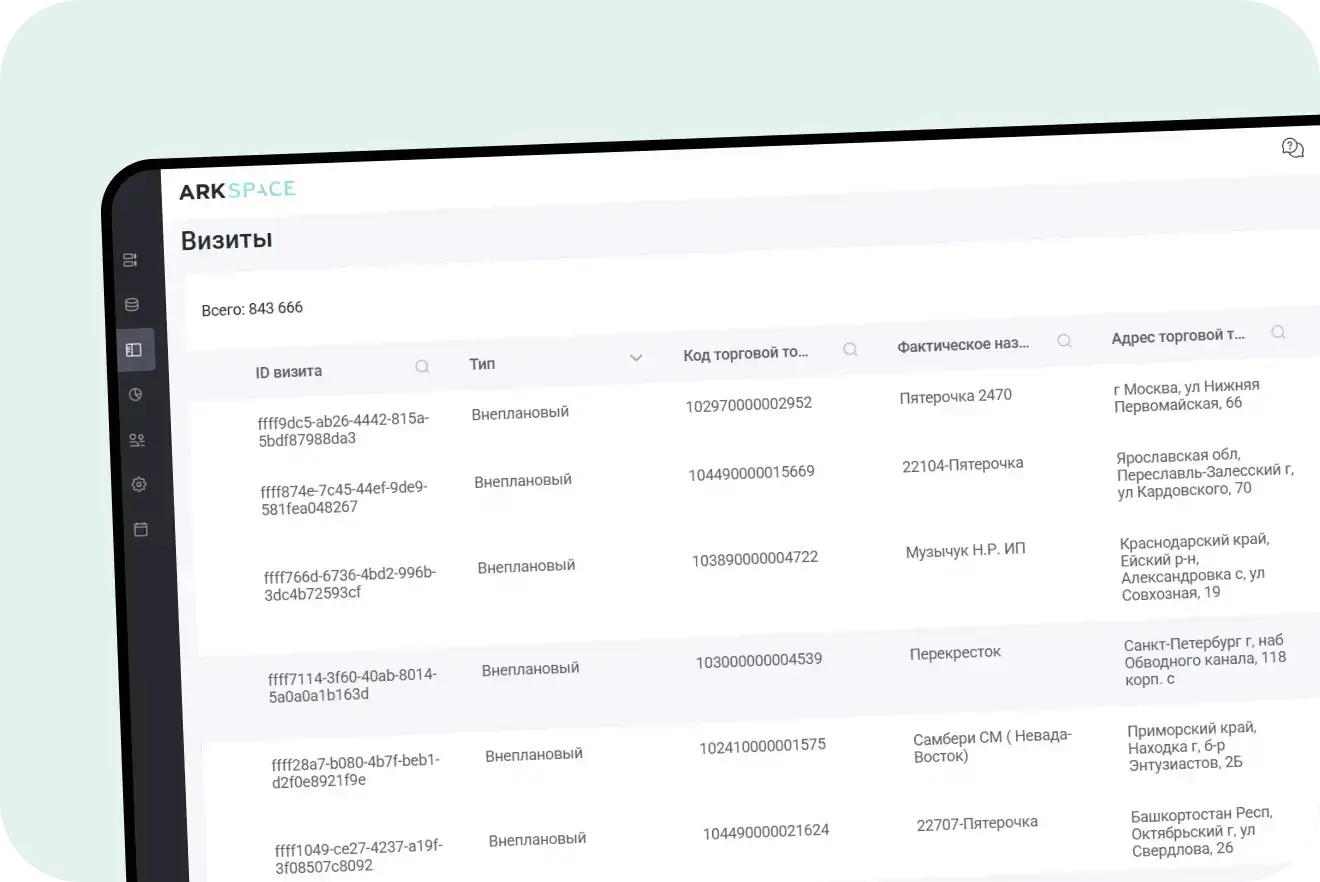
Task: Click the ARKSPACE logo
Action: [237, 190]
